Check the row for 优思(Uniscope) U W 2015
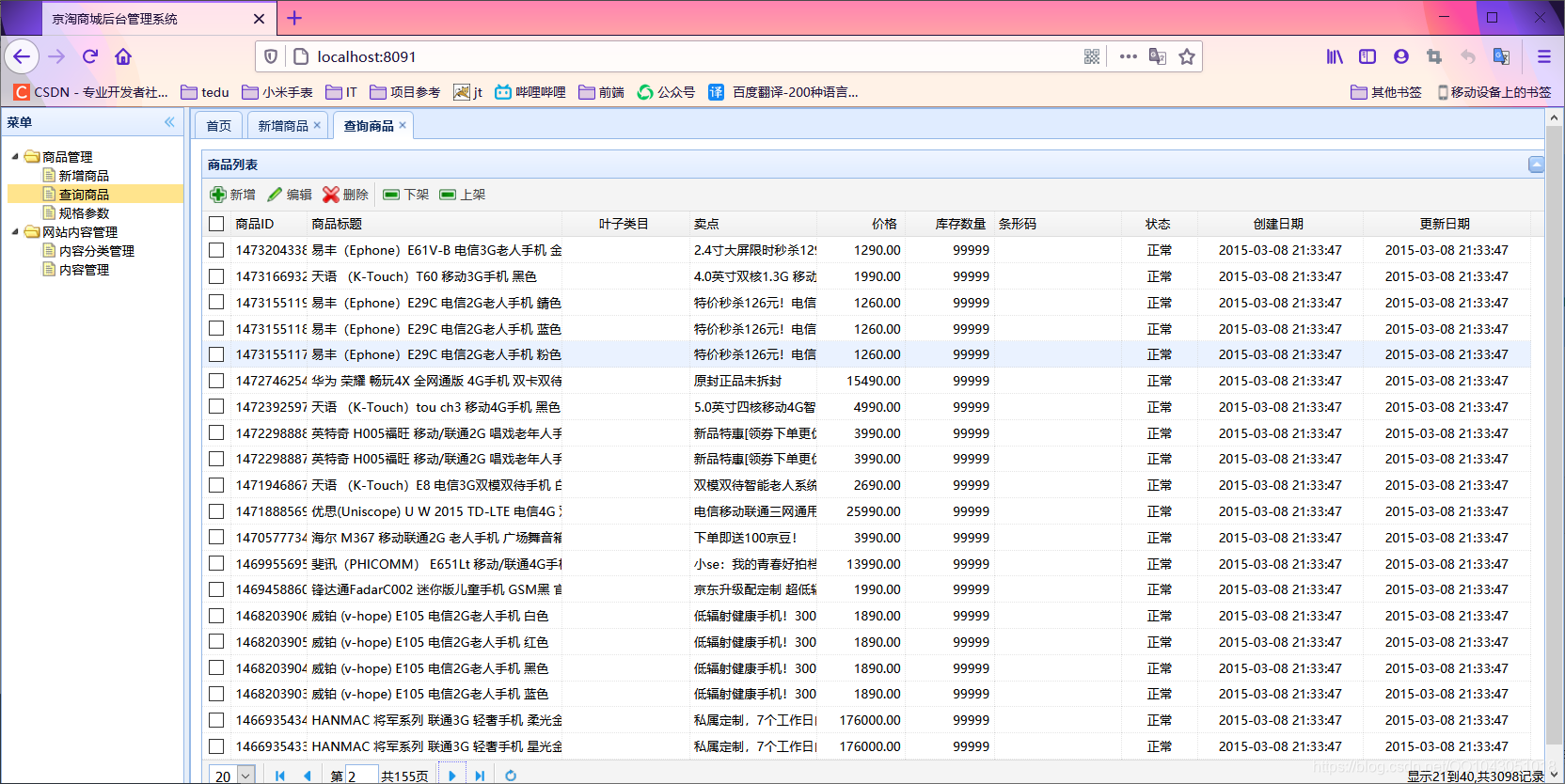The image size is (1565, 784). coord(216,511)
